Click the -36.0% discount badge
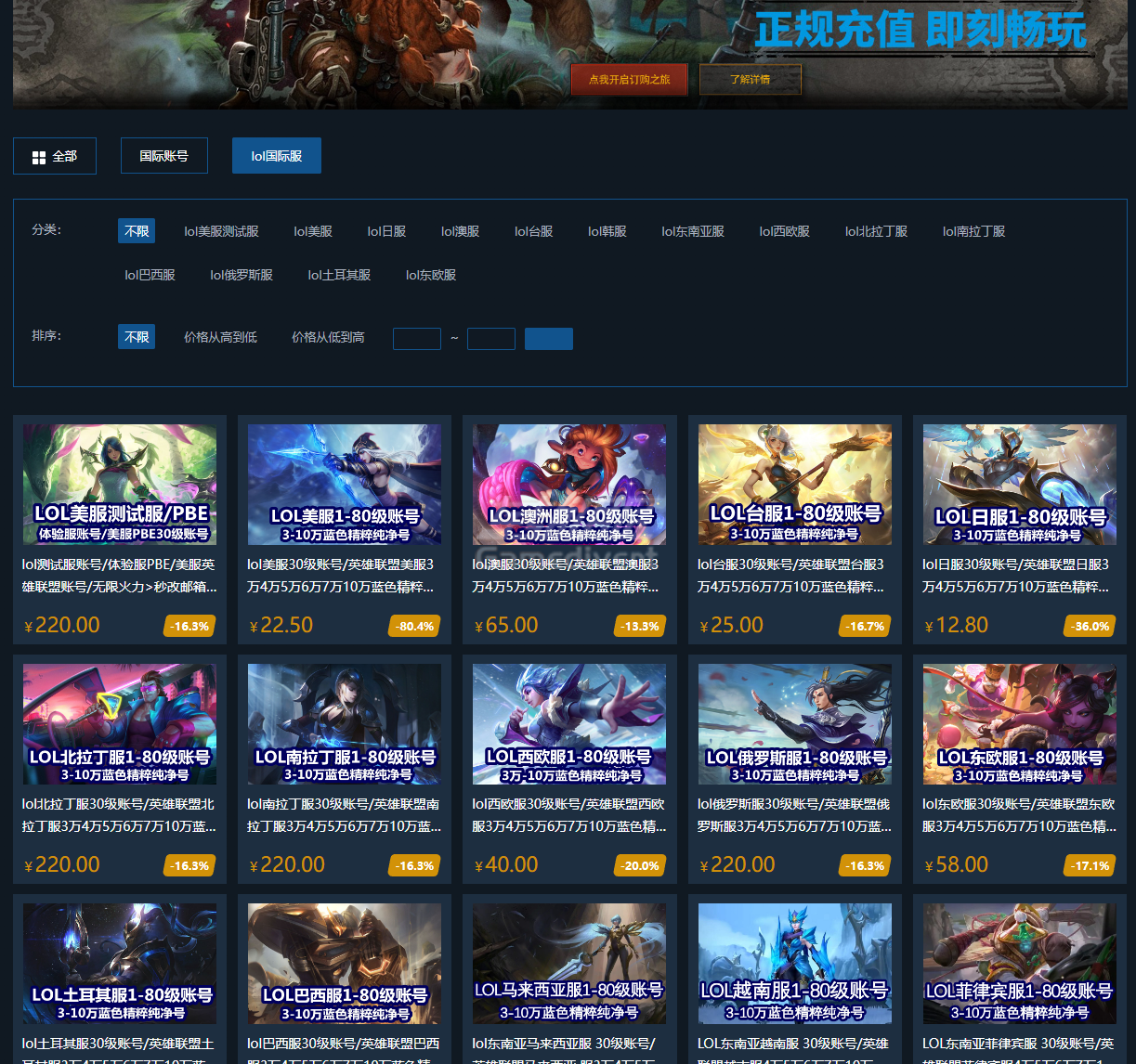The height and width of the screenshot is (1064, 1136). [1090, 626]
